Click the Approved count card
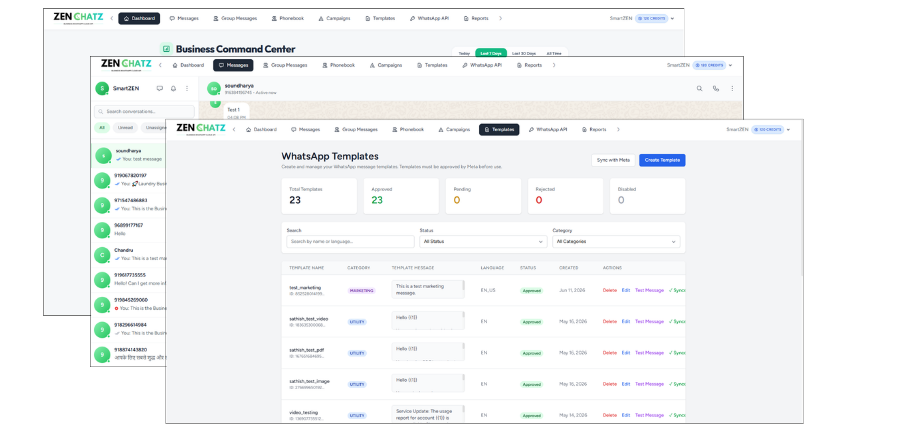 pyautogui.click(x=401, y=196)
